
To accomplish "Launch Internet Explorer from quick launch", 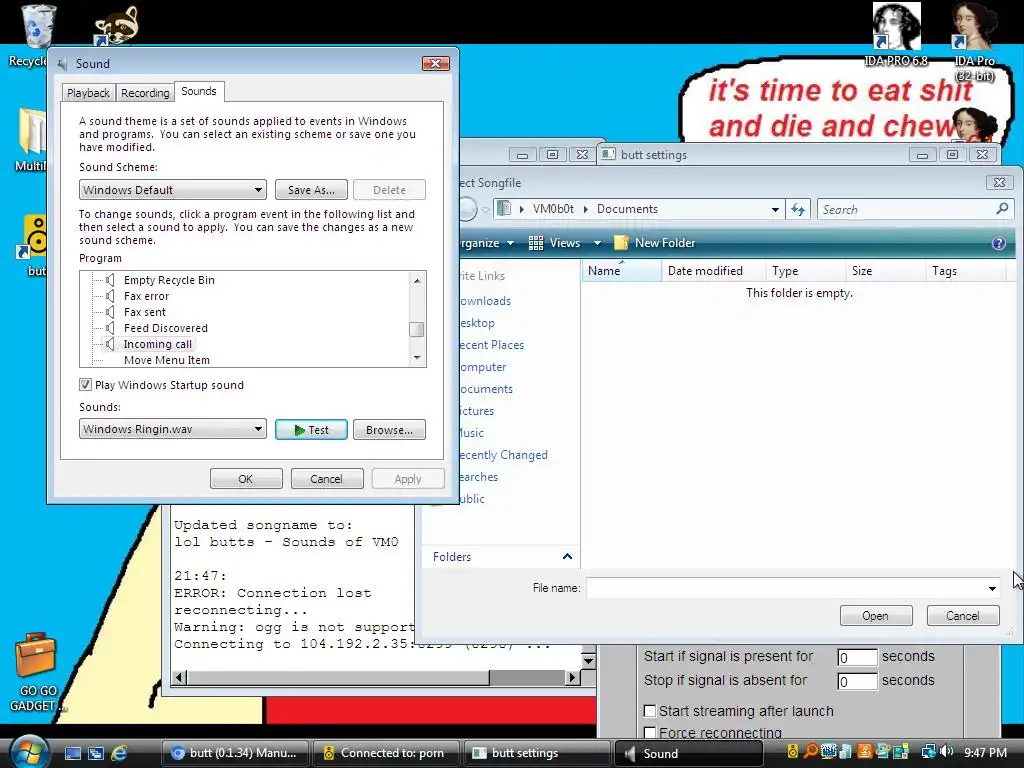I will click(119, 753).
